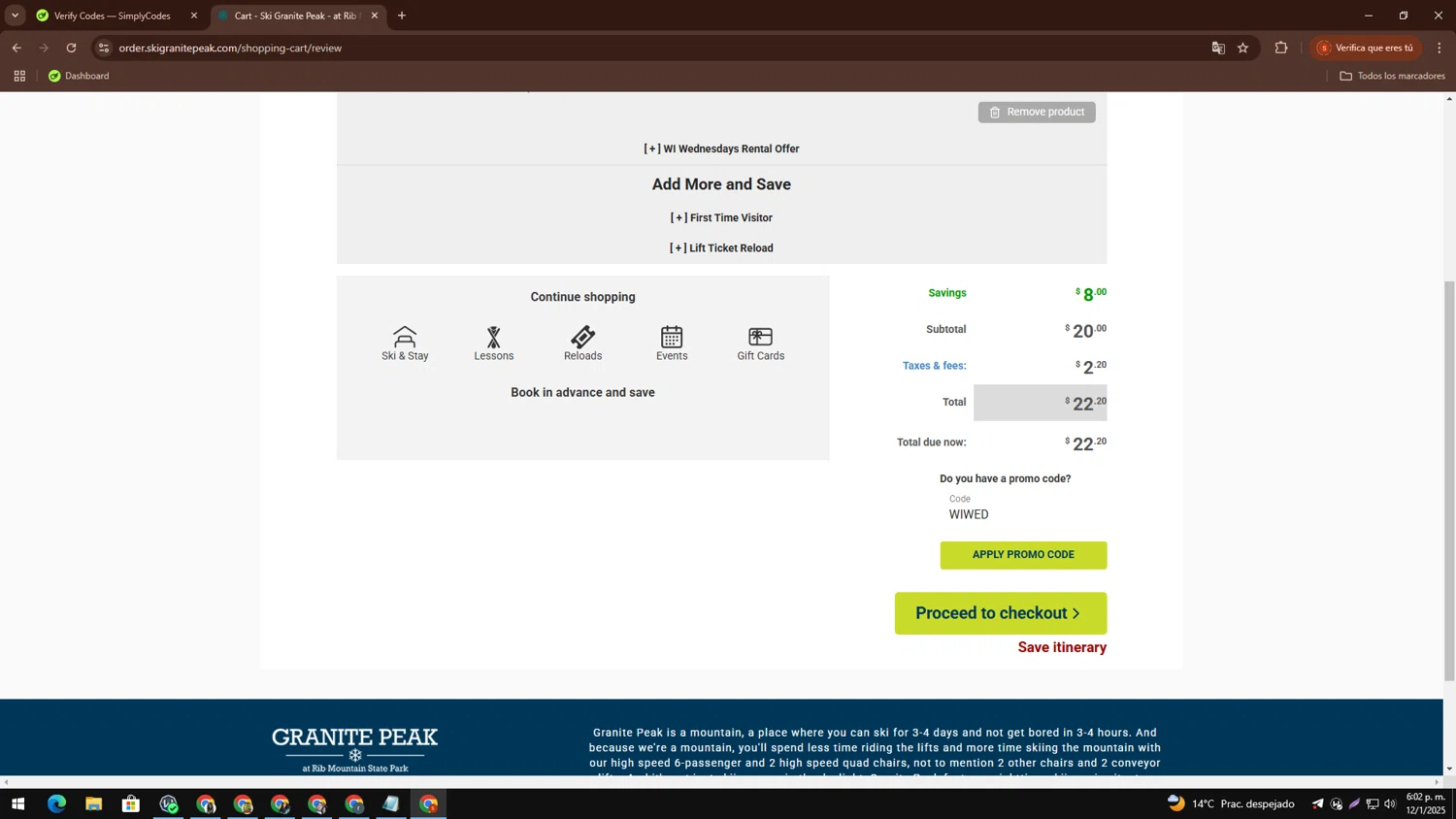Open Ski & Stay shopping category
Viewport: 1456px width, 819px height.
pyautogui.click(x=405, y=344)
